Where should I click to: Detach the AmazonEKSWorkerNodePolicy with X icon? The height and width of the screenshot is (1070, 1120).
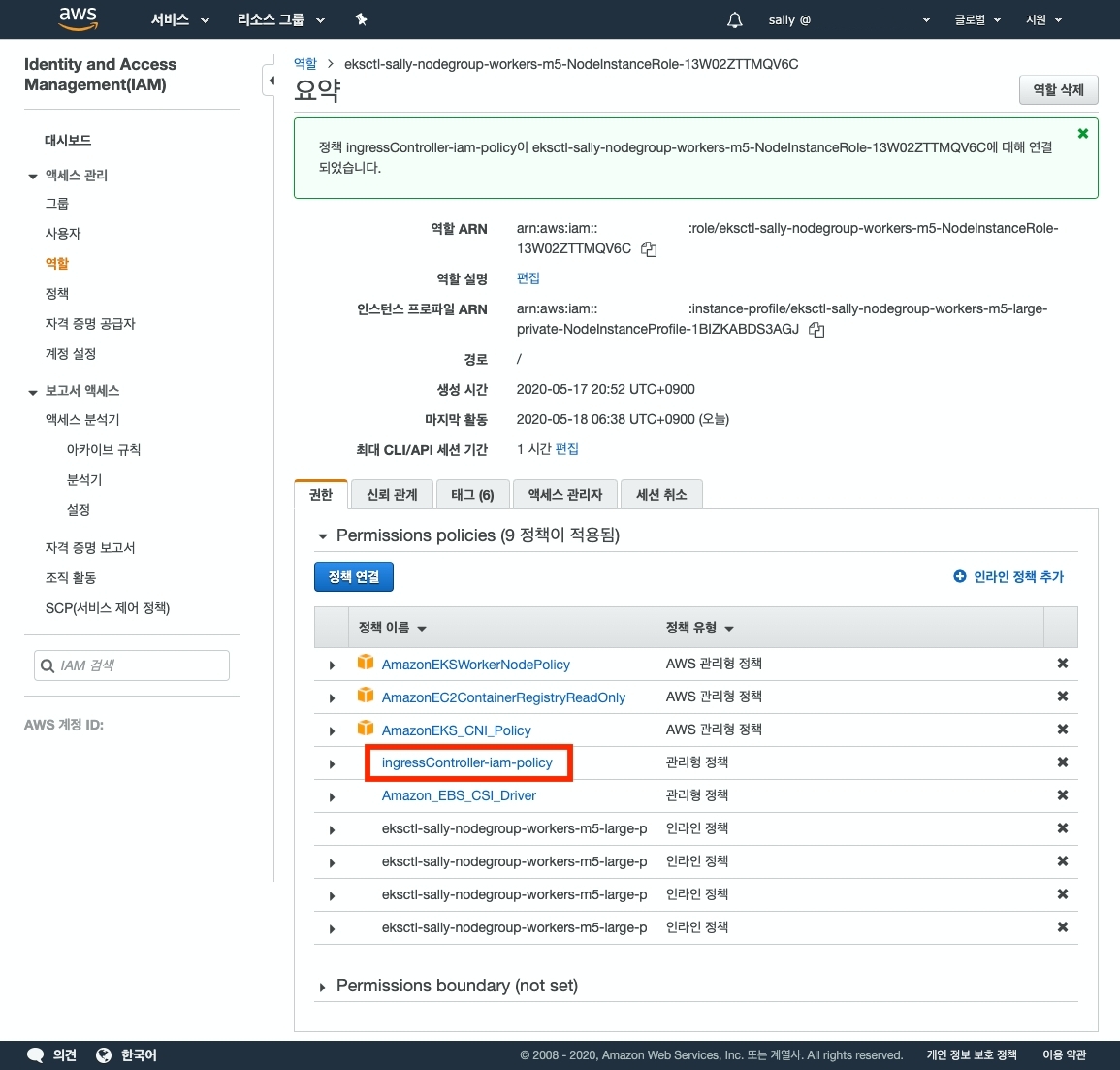coord(1062,664)
